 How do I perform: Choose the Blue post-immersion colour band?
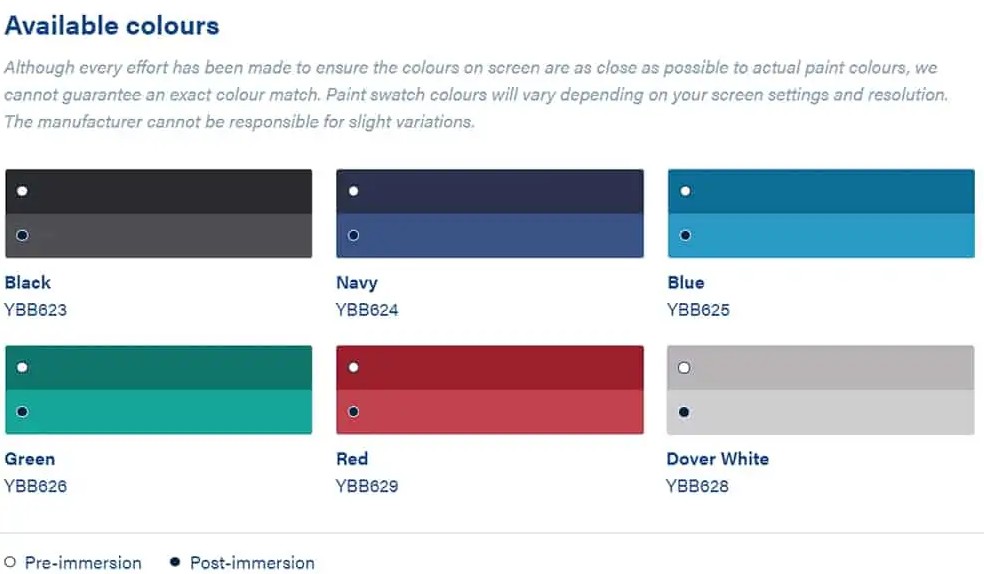tap(821, 236)
